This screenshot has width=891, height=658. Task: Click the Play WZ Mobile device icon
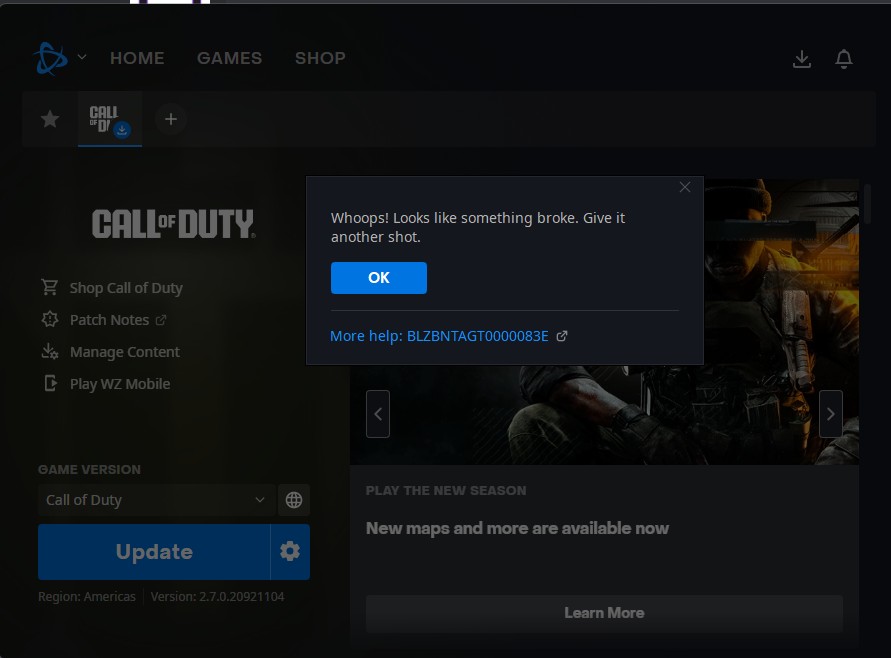point(51,384)
